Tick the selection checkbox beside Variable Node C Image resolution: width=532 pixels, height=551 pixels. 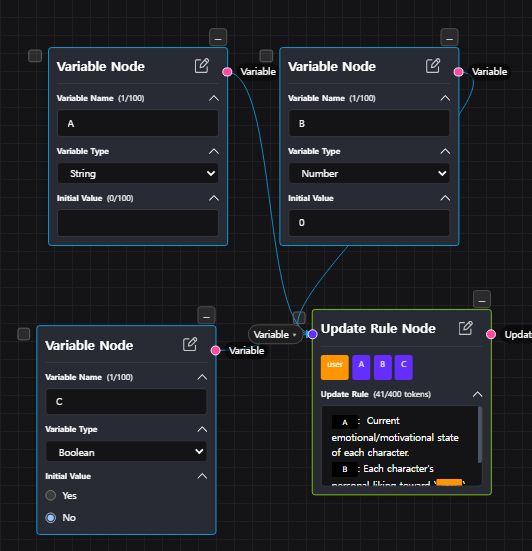pos(24,334)
